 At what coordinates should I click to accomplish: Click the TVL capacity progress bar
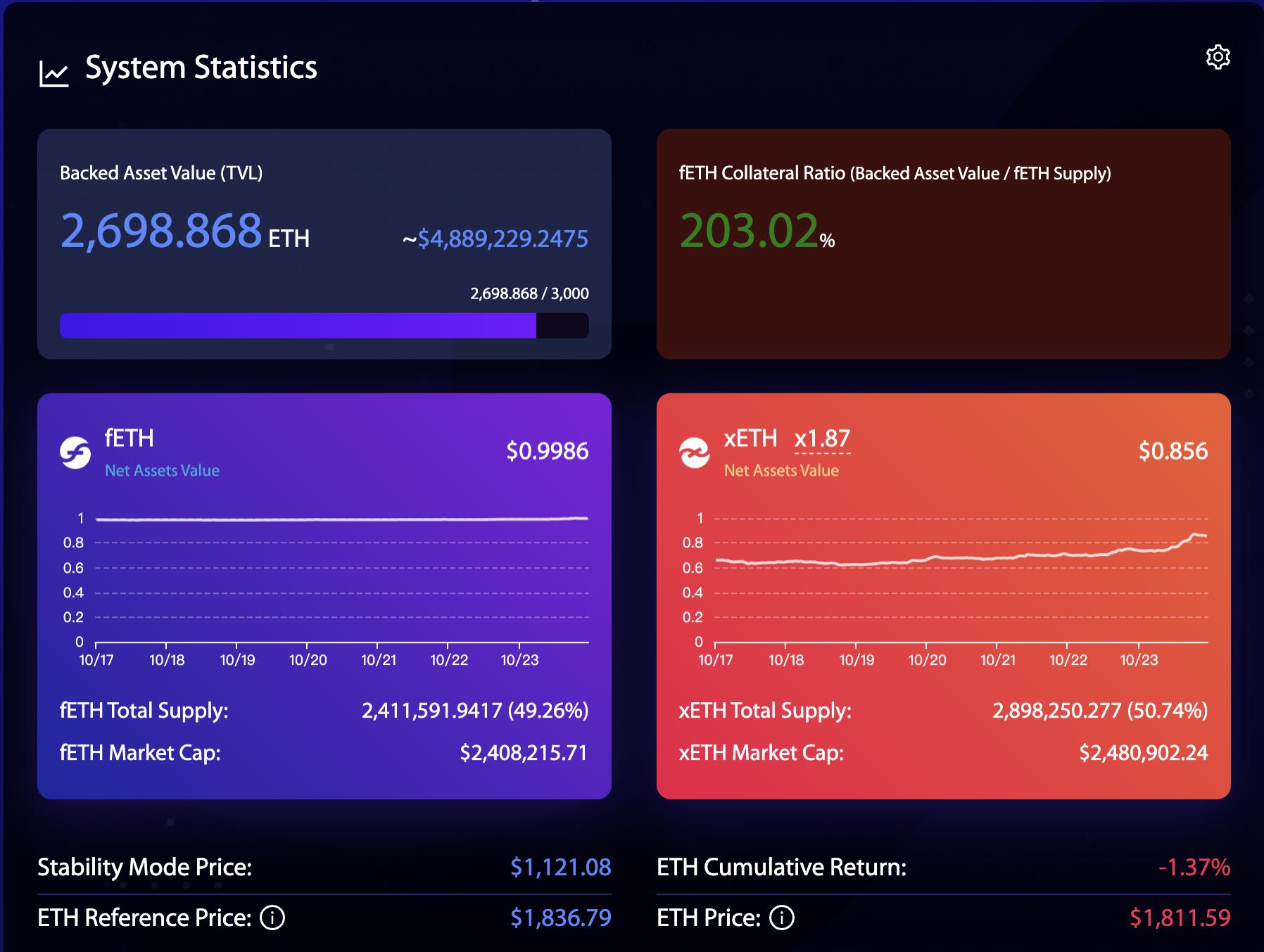point(324,326)
